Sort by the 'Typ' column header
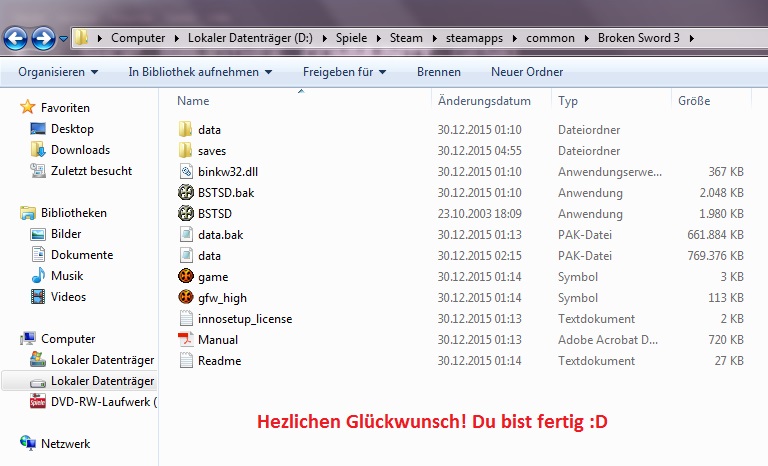This screenshot has height=466, width=768. tap(568, 101)
